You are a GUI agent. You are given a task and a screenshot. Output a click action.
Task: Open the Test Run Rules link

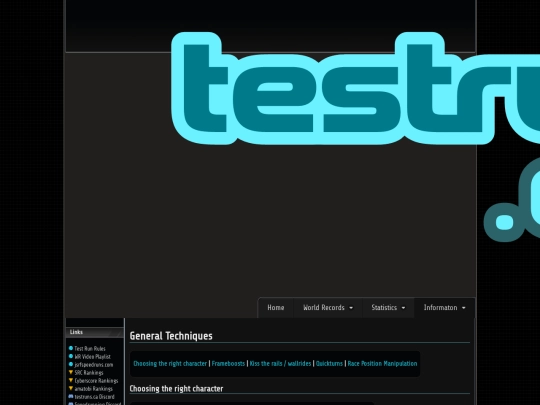click(x=90, y=349)
